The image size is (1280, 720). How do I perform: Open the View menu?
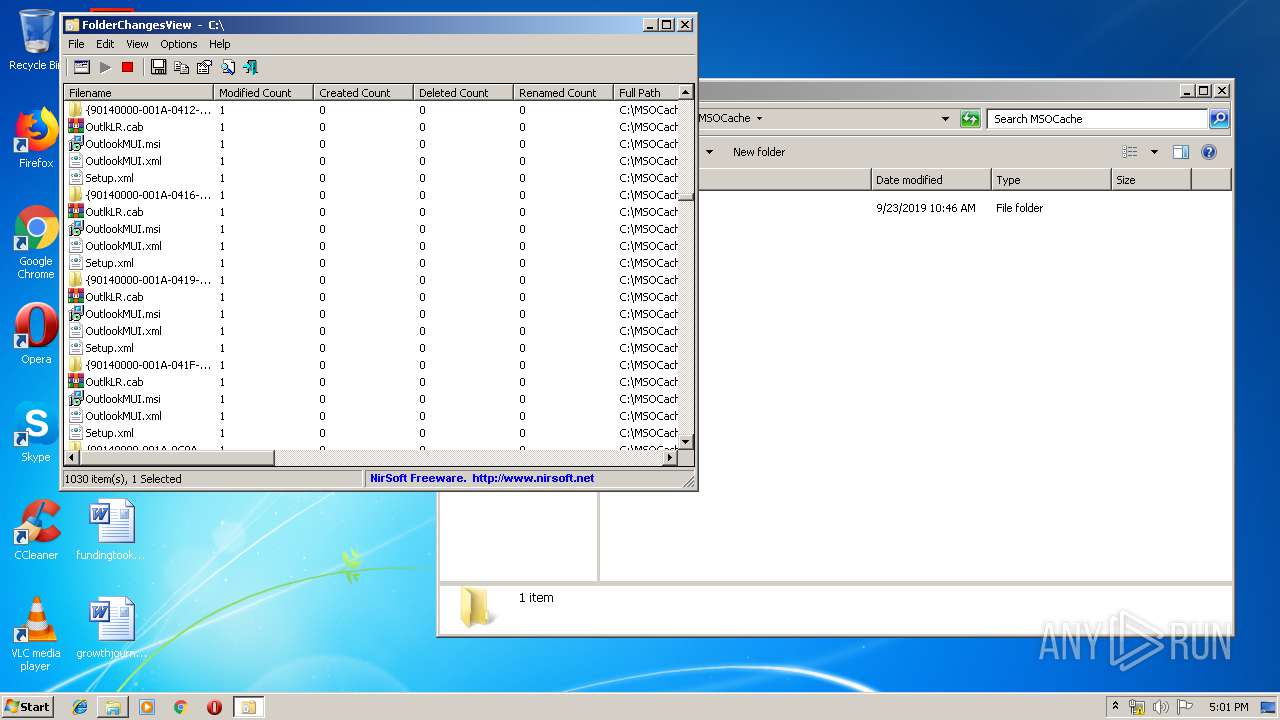137,44
